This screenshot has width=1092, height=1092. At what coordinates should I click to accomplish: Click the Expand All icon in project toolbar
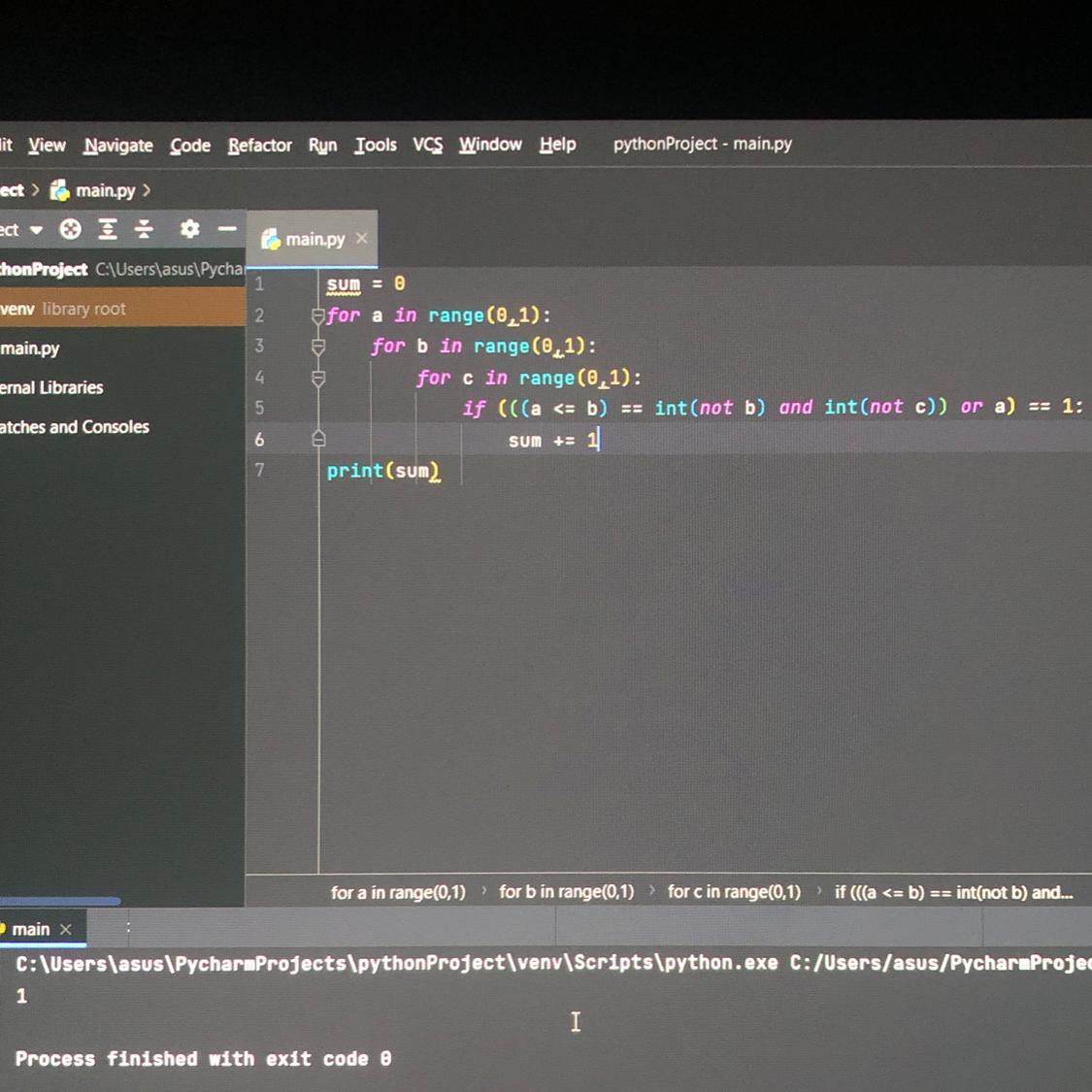107,229
